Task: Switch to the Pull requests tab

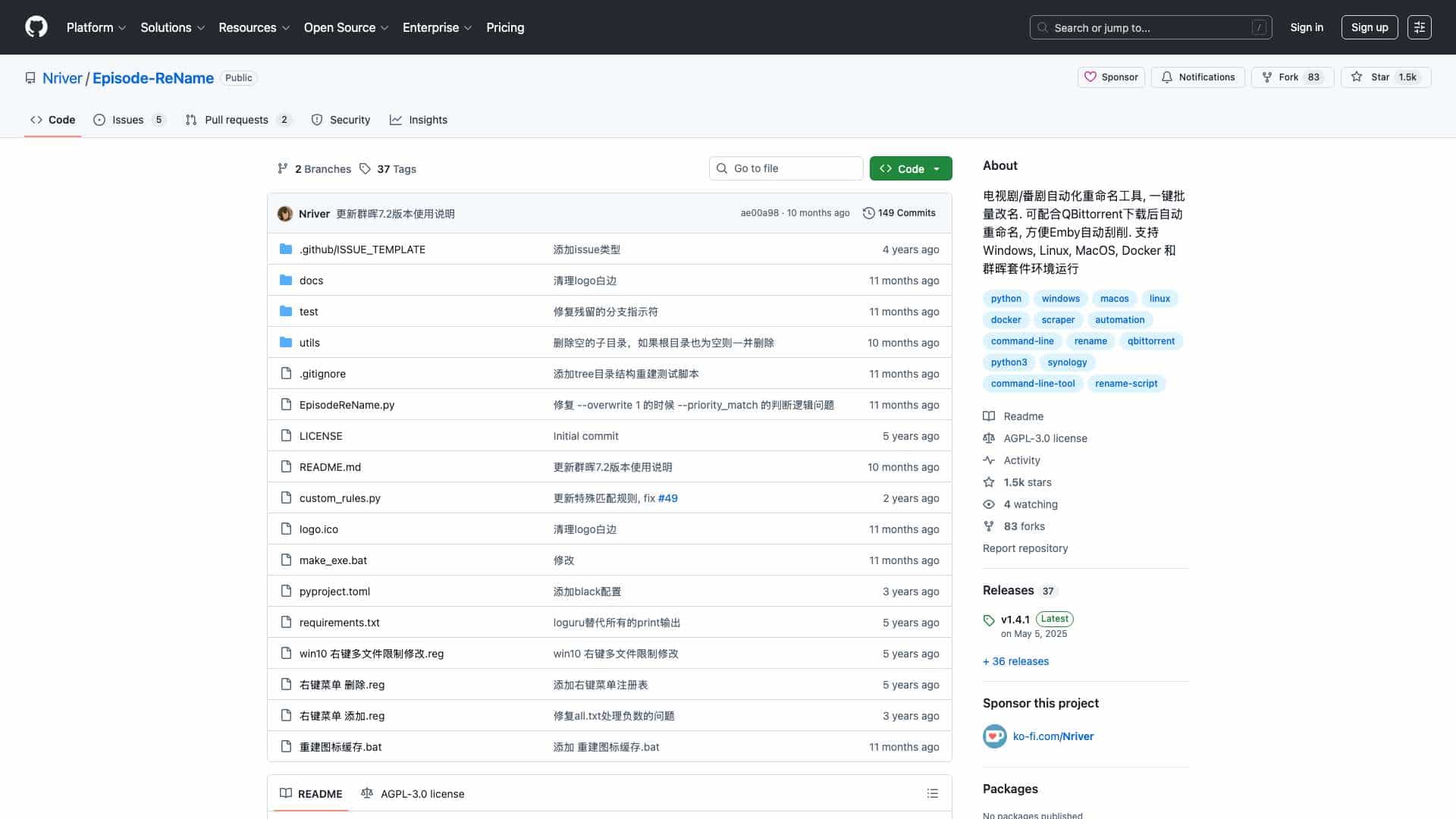Action: coord(237,120)
